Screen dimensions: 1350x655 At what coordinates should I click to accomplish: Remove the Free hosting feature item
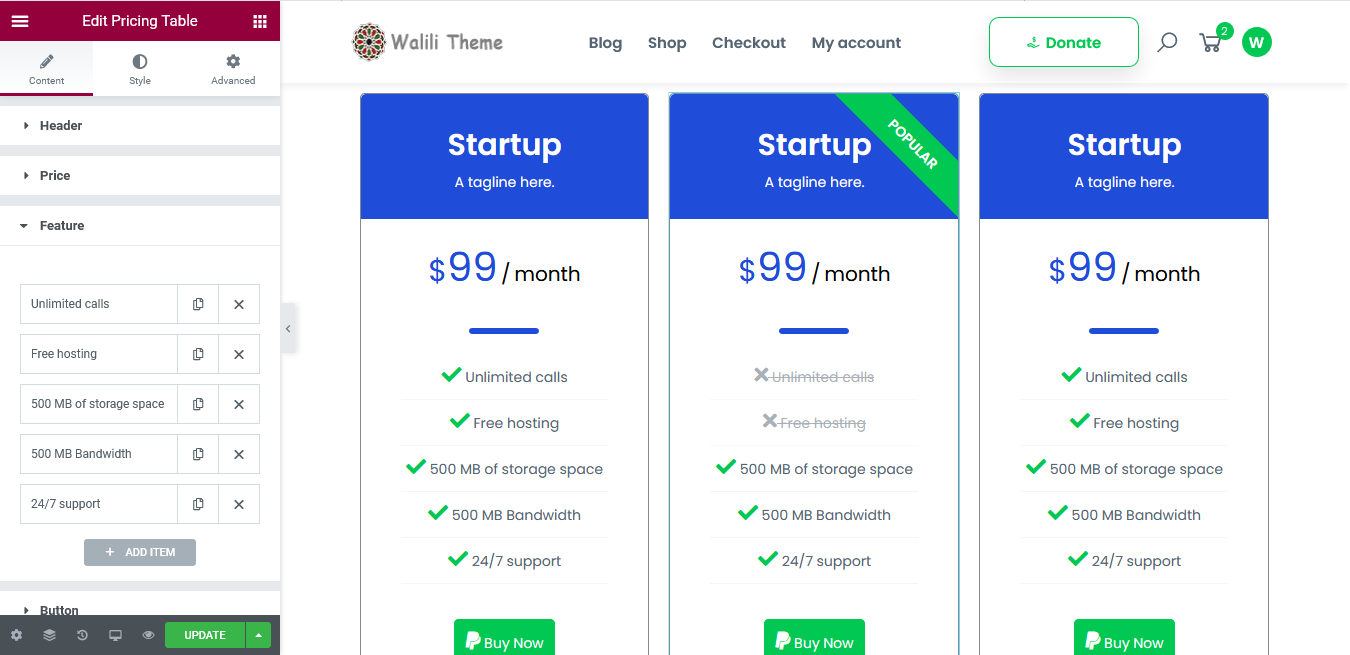[x=239, y=354]
